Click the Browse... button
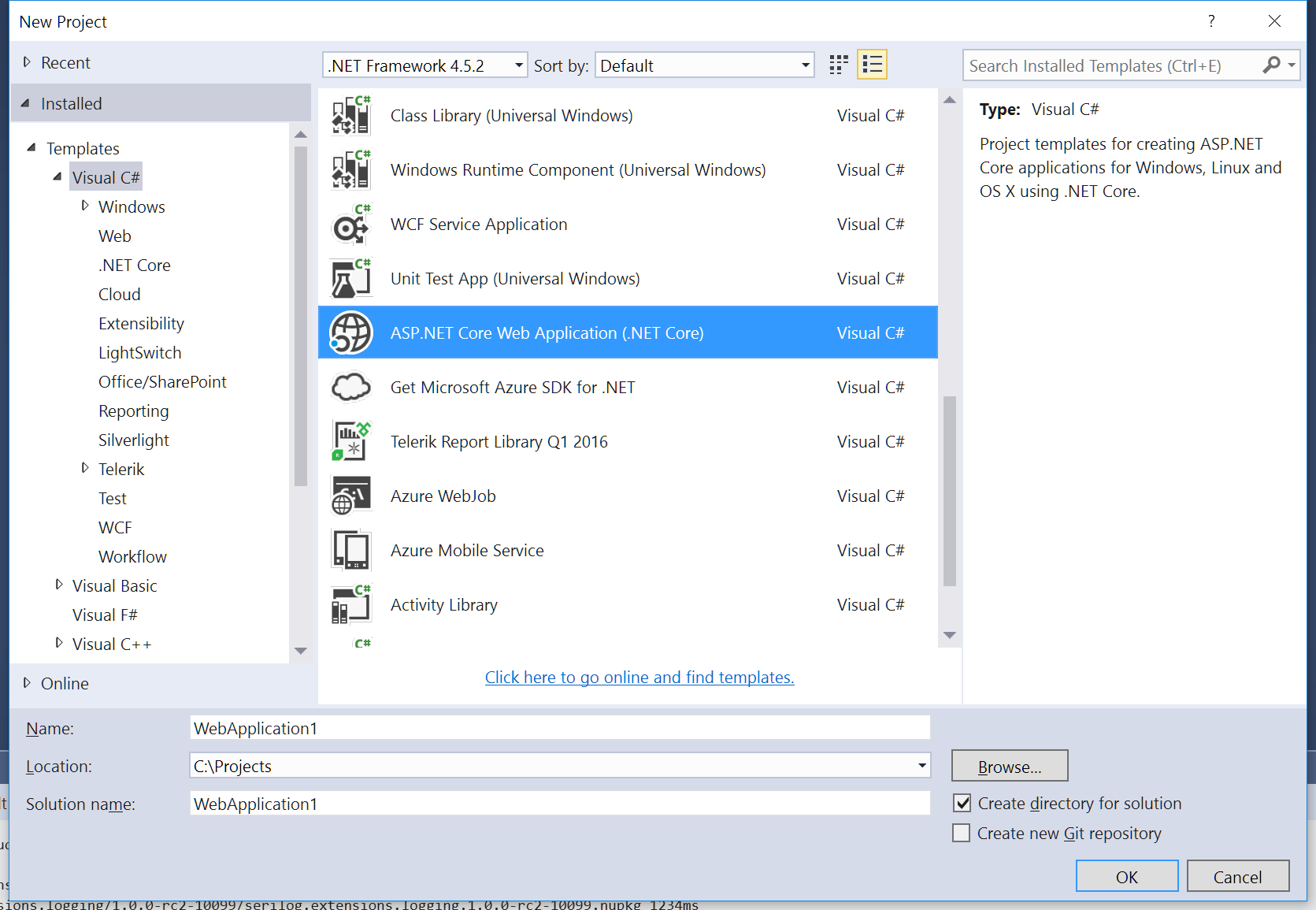The width and height of the screenshot is (1316, 910). pyautogui.click(x=1010, y=766)
